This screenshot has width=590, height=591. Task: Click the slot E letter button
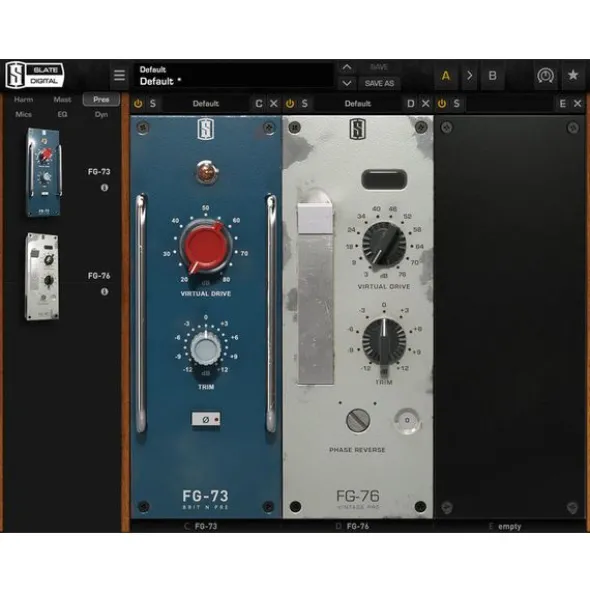click(562, 104)
